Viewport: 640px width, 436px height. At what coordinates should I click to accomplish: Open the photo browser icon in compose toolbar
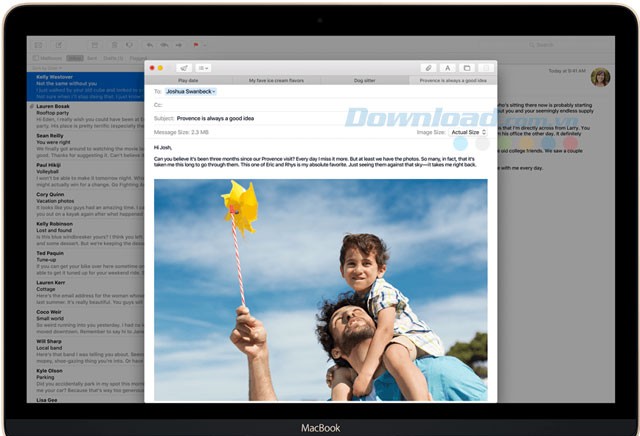(x=467, y=68)
